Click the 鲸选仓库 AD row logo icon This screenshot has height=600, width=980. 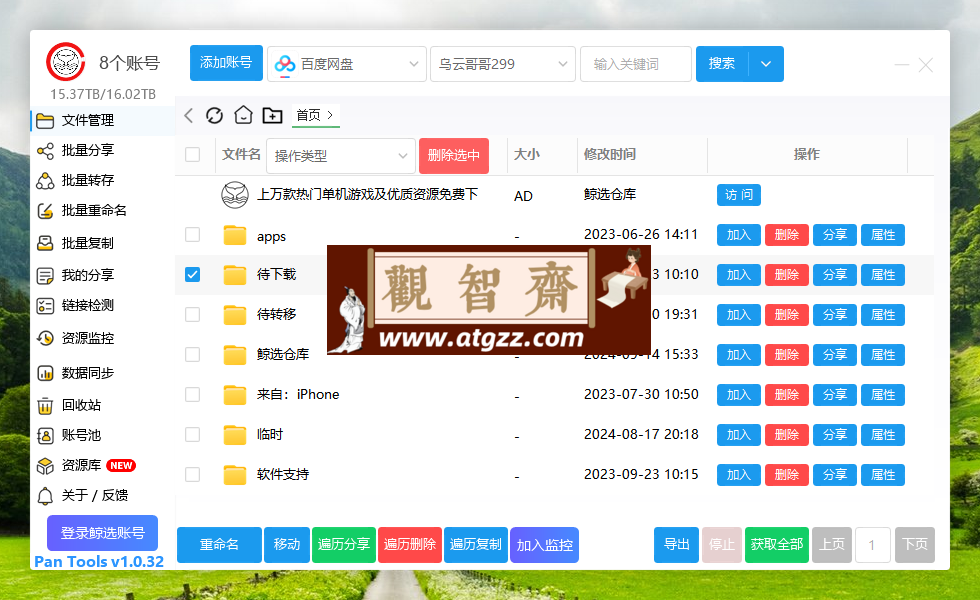point(235,195)
